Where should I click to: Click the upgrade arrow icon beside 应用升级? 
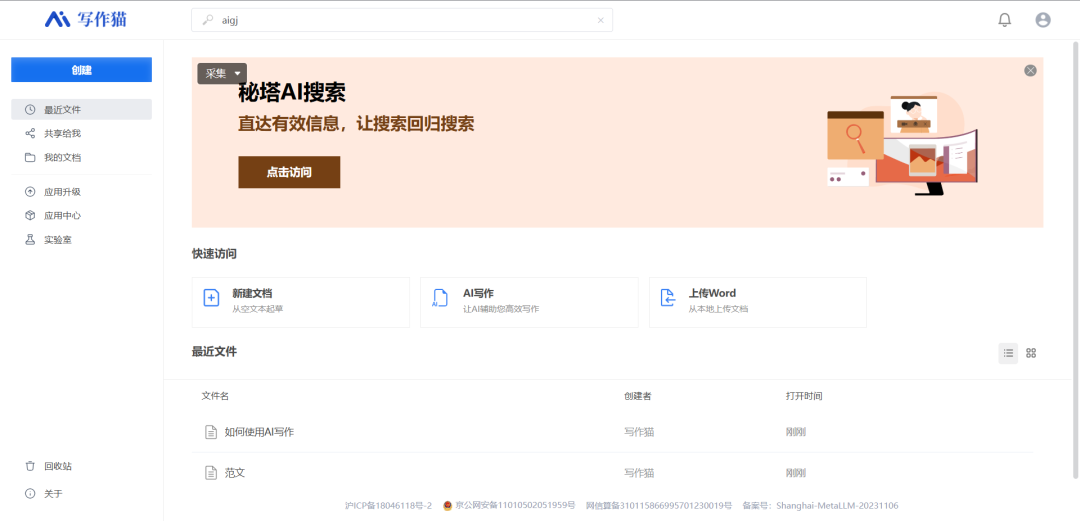(x=30, y=192)
